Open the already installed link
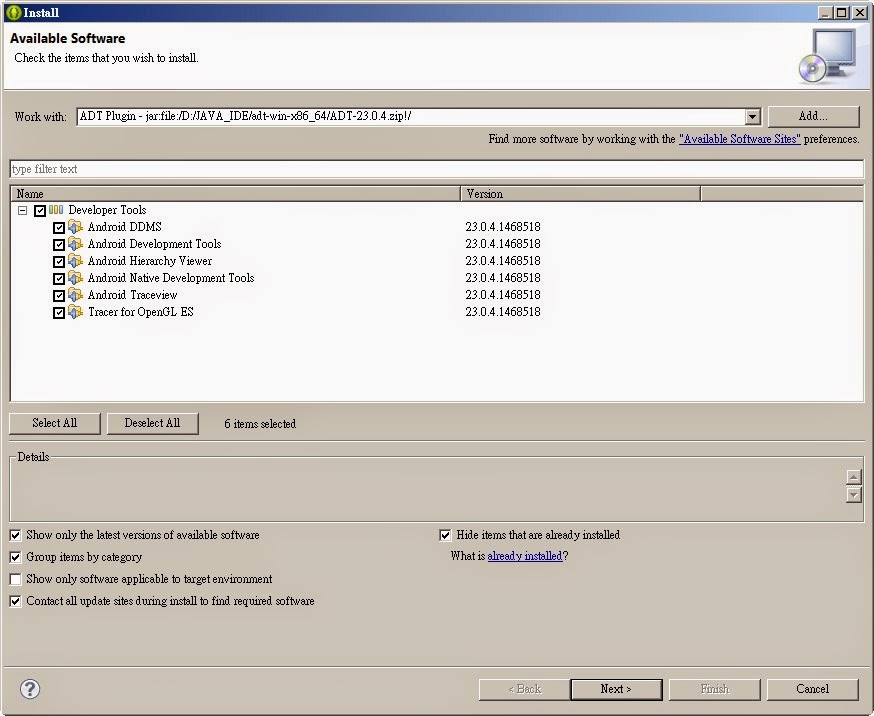 point(525,556)
